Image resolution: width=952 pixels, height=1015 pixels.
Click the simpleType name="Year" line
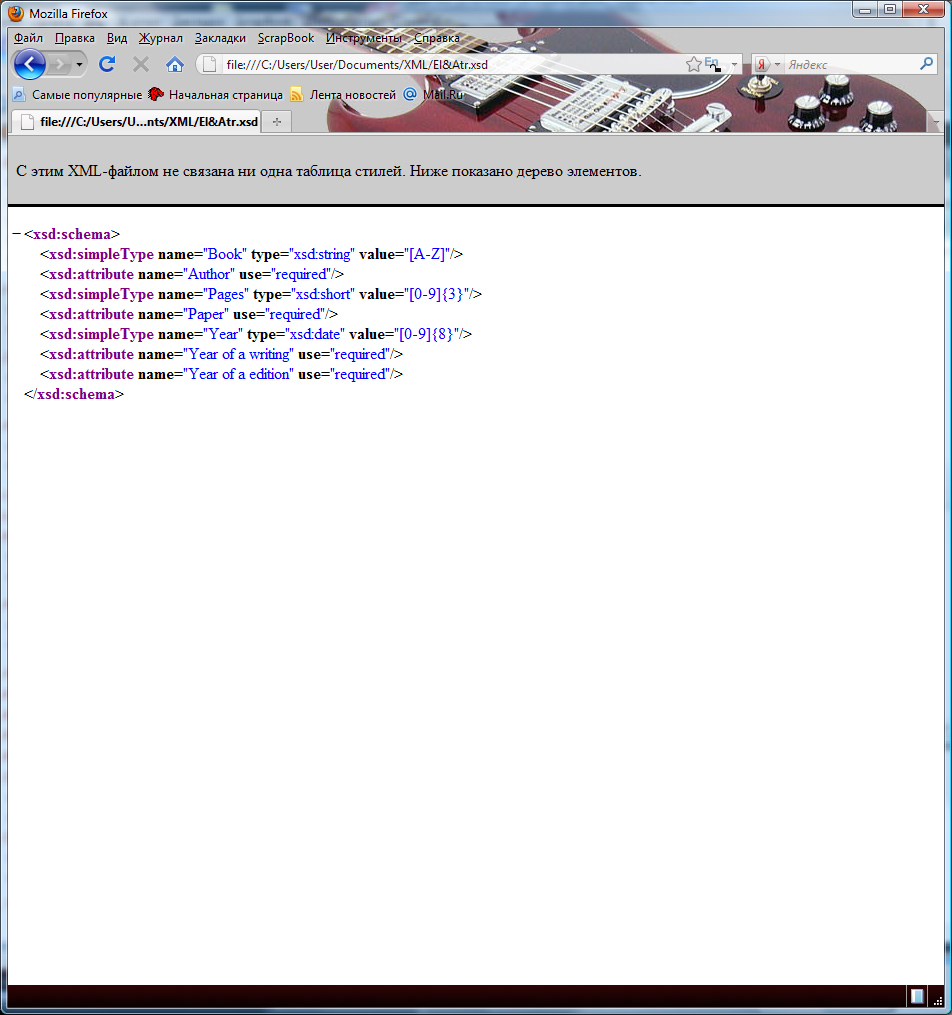256,334
